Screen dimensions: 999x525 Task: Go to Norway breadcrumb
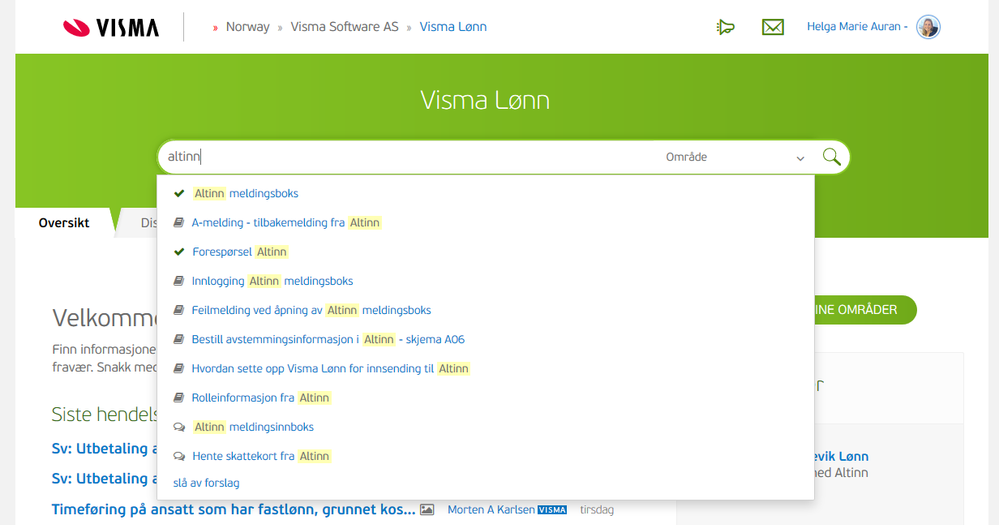click(248, 27)
